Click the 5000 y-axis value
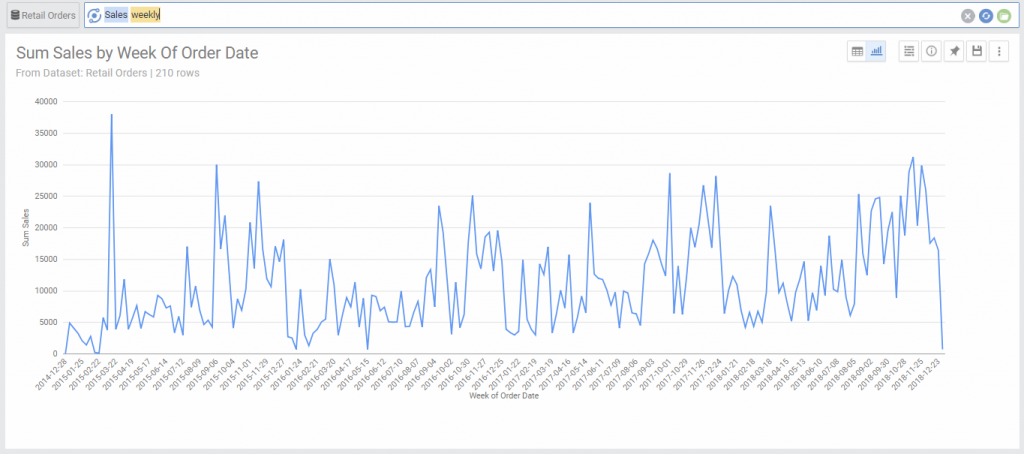Image resolution: width=1024 pixels, height=454 pixels. [48, 322]
